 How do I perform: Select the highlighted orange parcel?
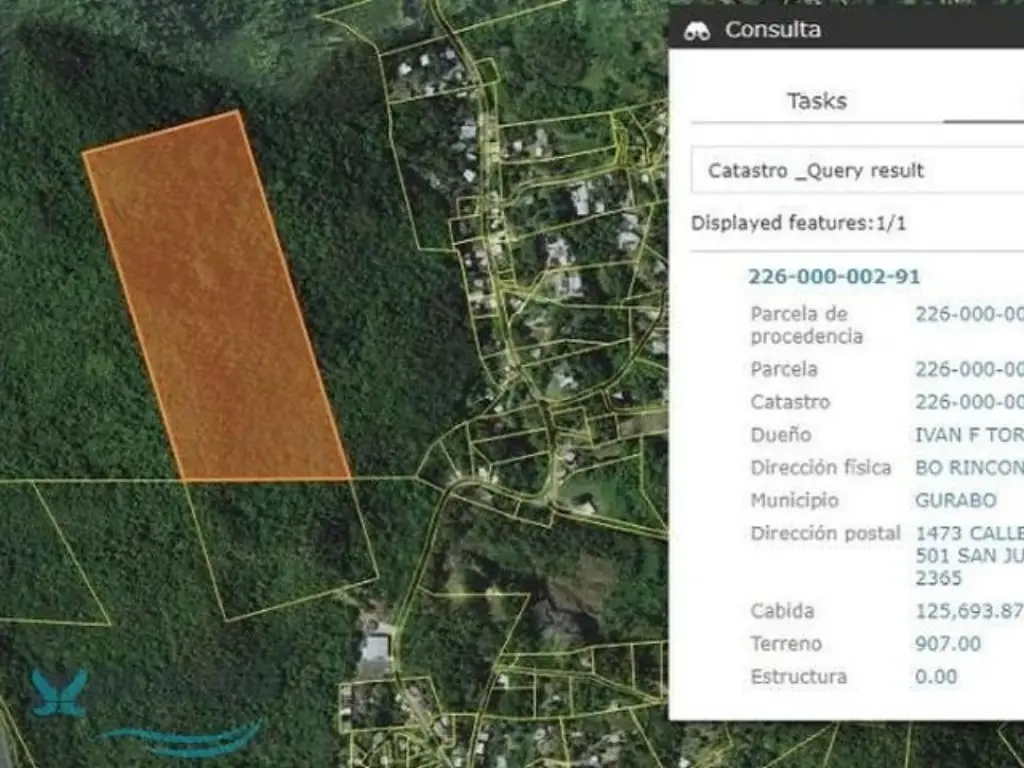[x=217, y=300]
